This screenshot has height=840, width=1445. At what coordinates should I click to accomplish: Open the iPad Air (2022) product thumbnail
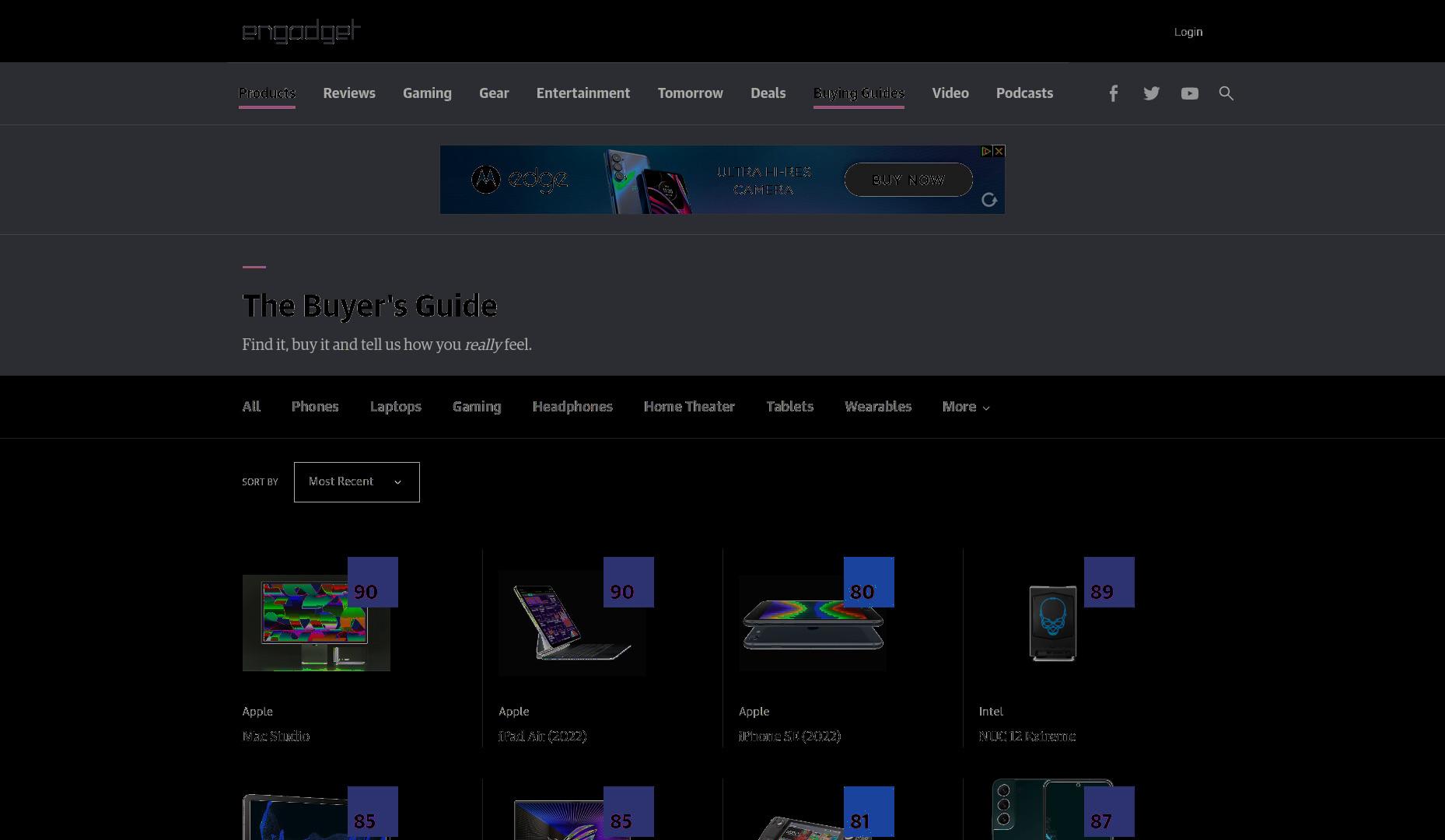572,623
